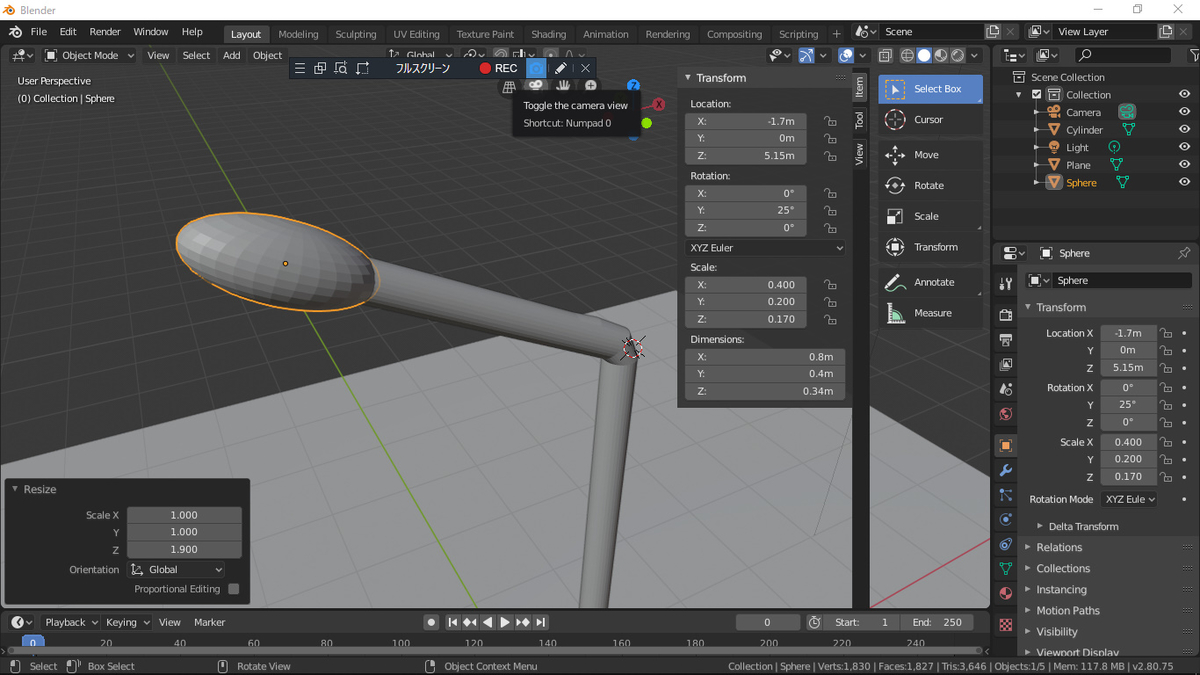Hide the Camera in outliner
Viewport: 1200px width, 675px height.
click(1184, 112)
